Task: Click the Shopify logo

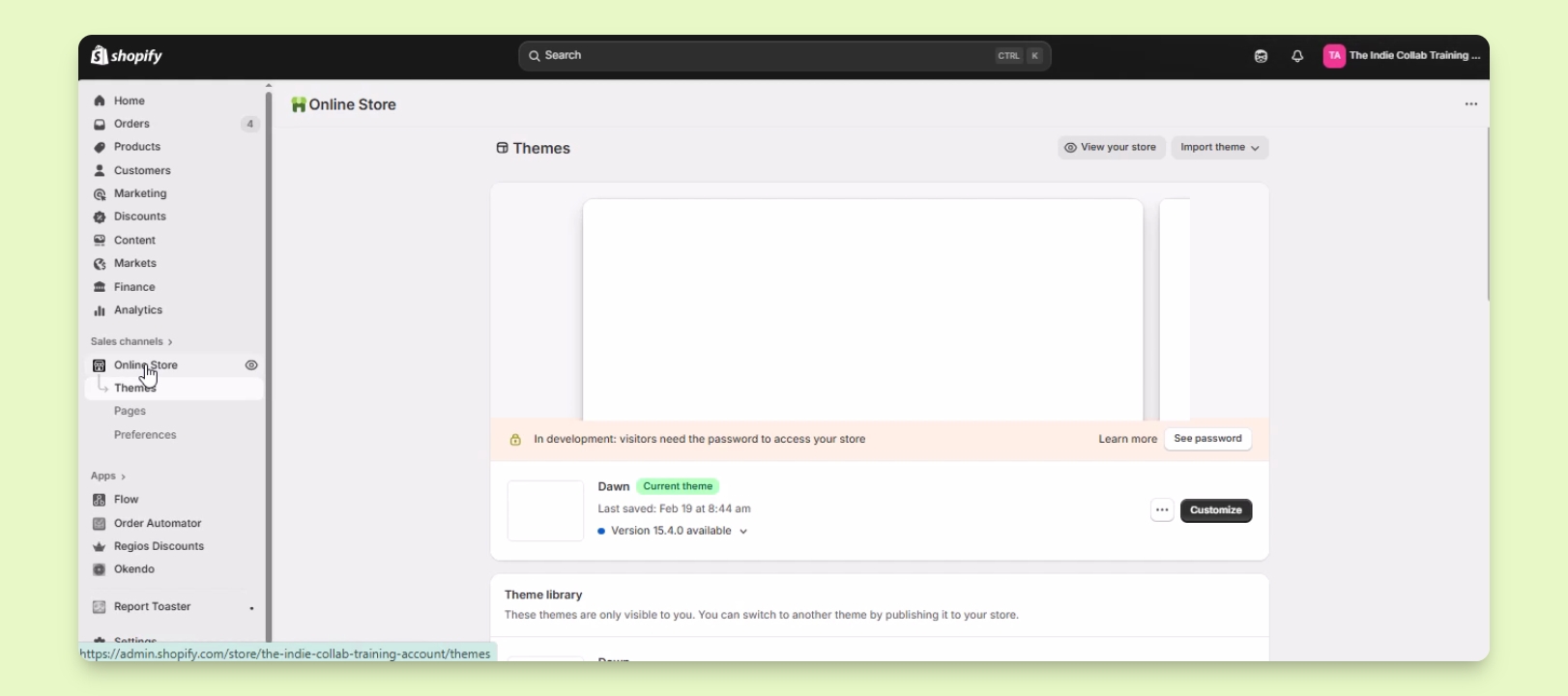Action: pyautogui.click(x=127, y=56)
